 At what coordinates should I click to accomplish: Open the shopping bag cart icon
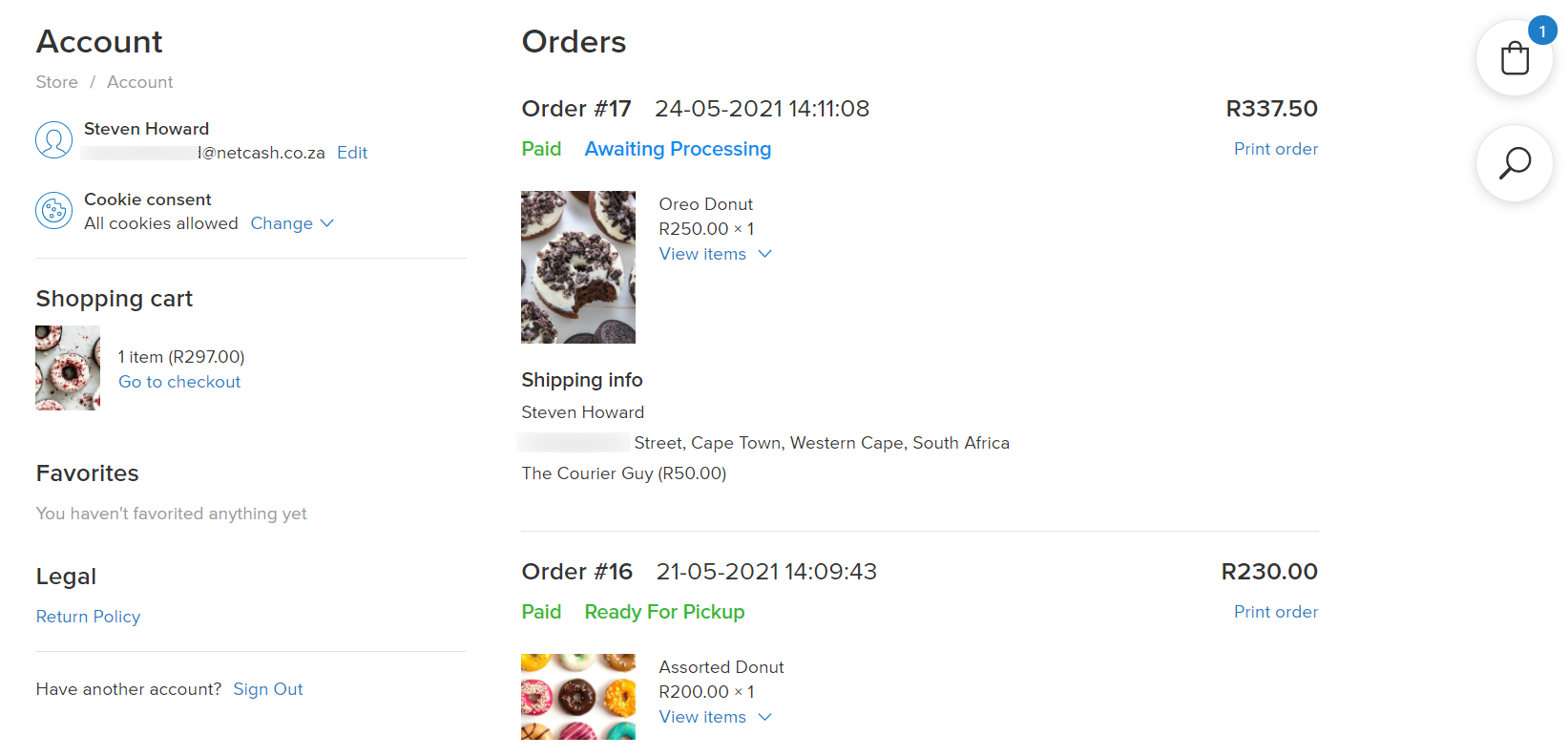pos(1514,58)
